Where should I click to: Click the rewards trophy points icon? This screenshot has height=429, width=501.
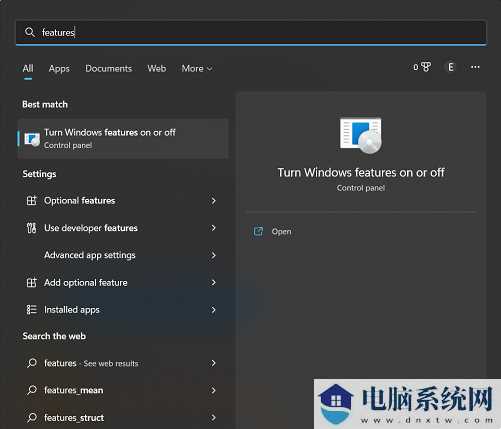tap(426, 67)
